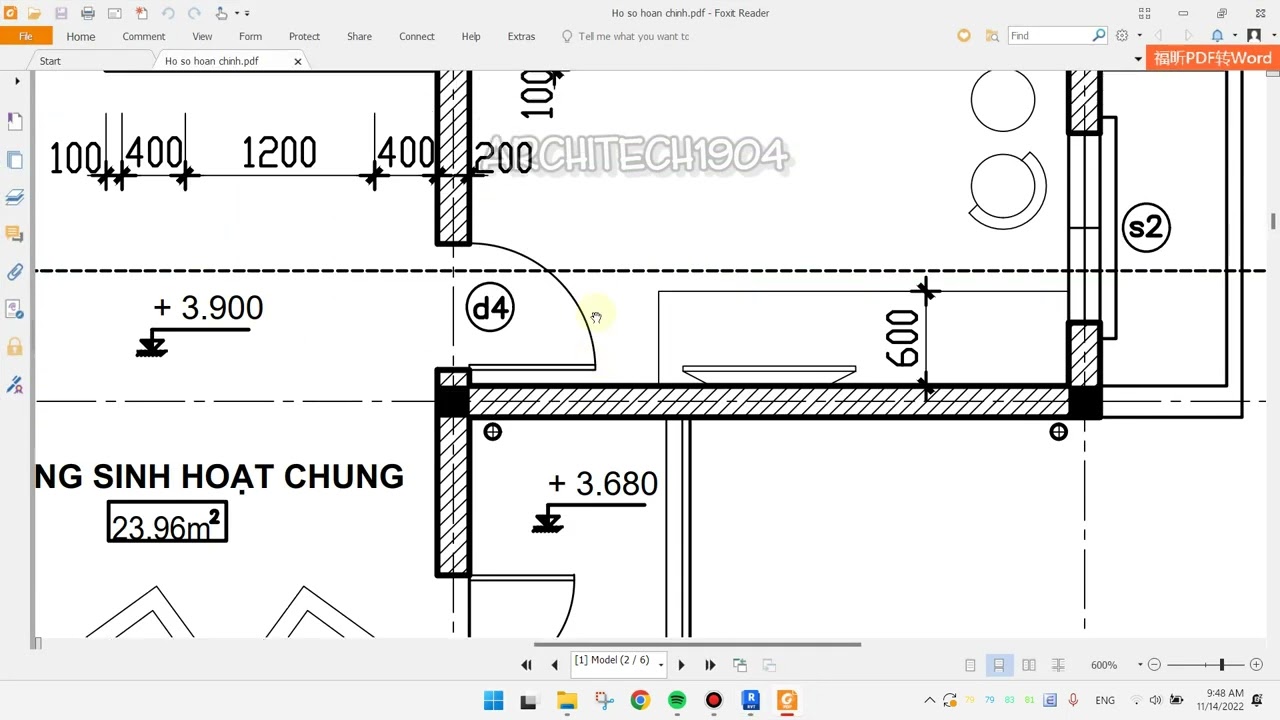Screen dimensions: 1280x720
Task: Click the email envelope icon in quick toolbar
Action: 114,13
